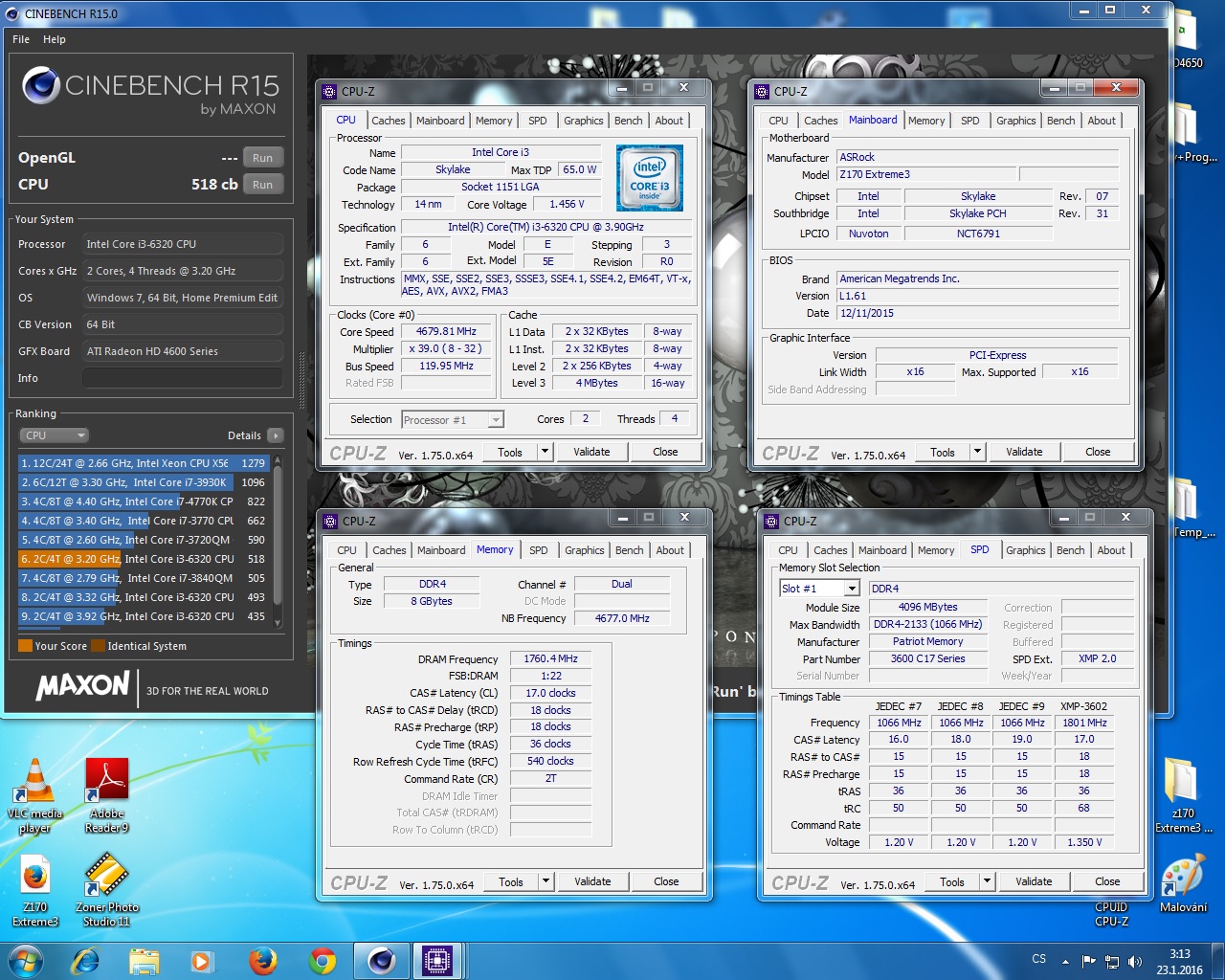Image resolution: width=1225 pixels, height=980 pixels.
Task: Select highlighted ranking row scoring 518
Action: pos(143,559)
